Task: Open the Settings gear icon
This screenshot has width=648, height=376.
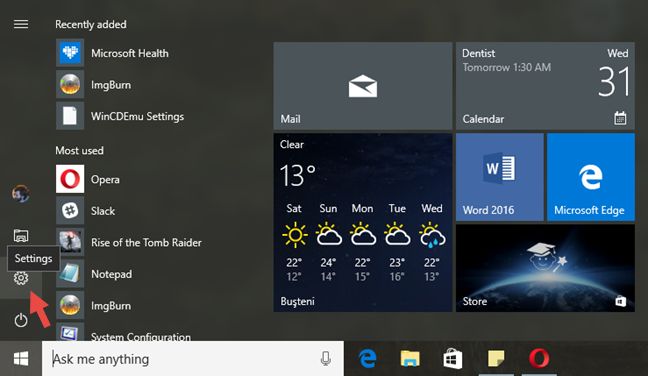Action: [21, 278]
